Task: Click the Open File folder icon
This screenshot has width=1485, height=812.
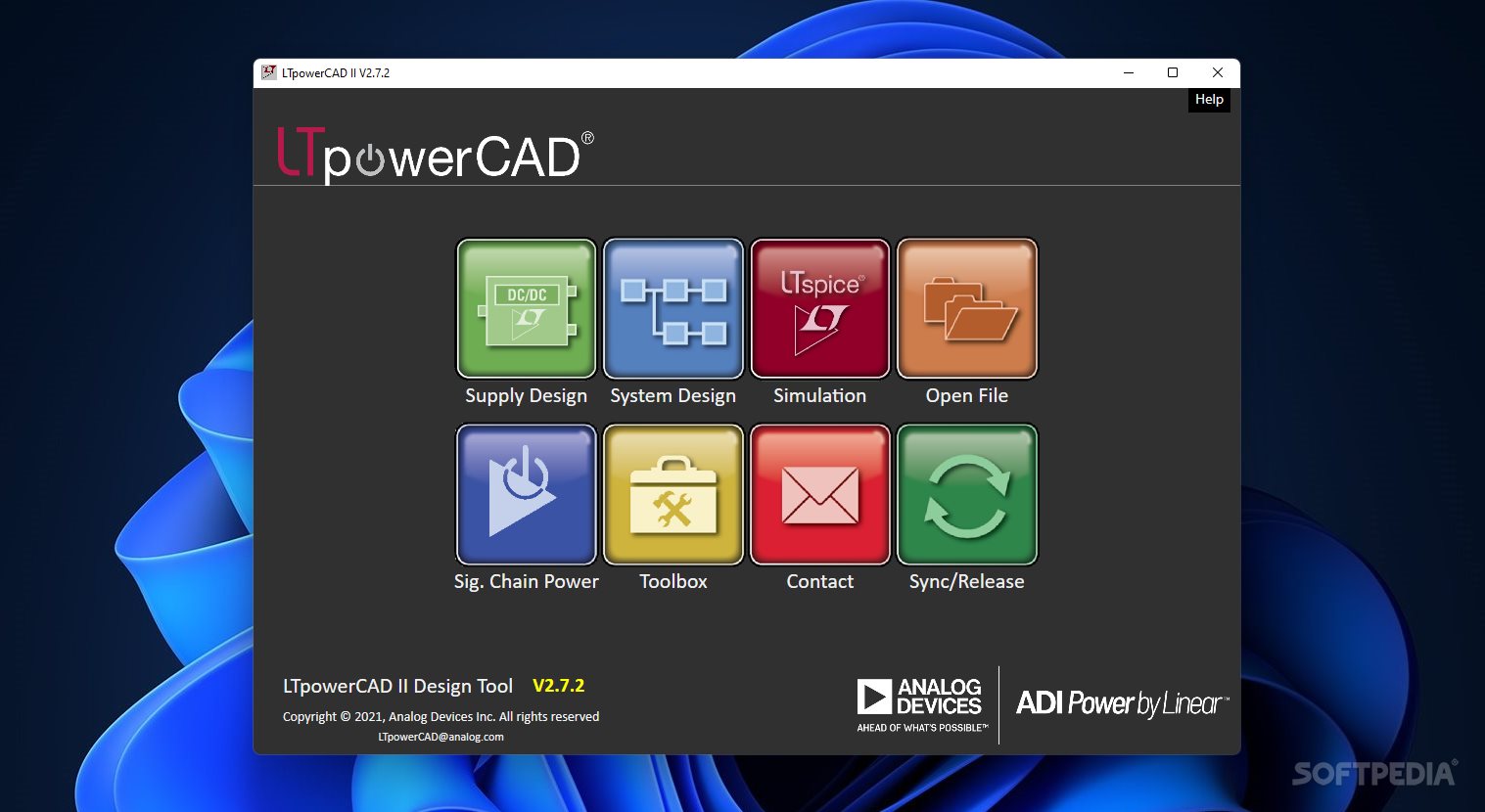Action: click(x=967, y=308)
